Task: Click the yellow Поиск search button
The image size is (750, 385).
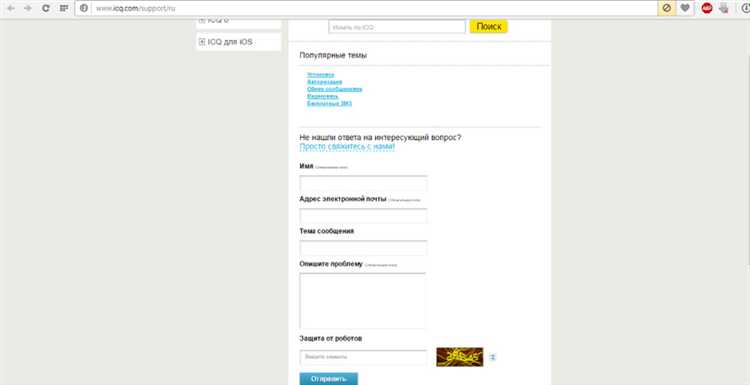Action: pos(488,27)
